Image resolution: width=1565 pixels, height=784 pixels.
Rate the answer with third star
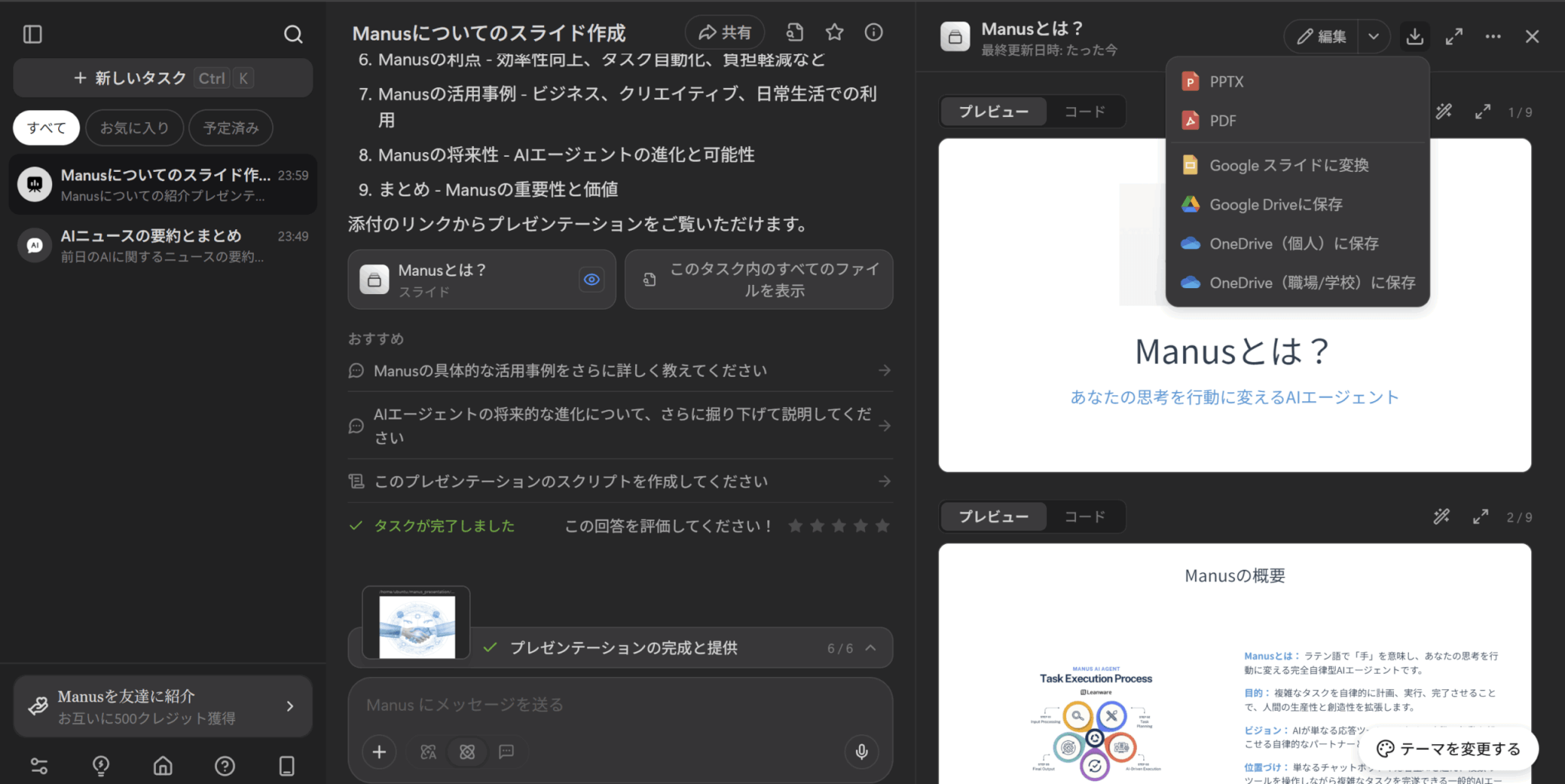click(839, 526)
